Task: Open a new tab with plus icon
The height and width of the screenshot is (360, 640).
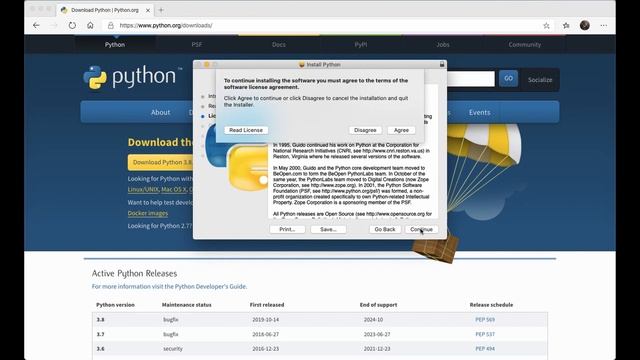Action: coord(161,10)
